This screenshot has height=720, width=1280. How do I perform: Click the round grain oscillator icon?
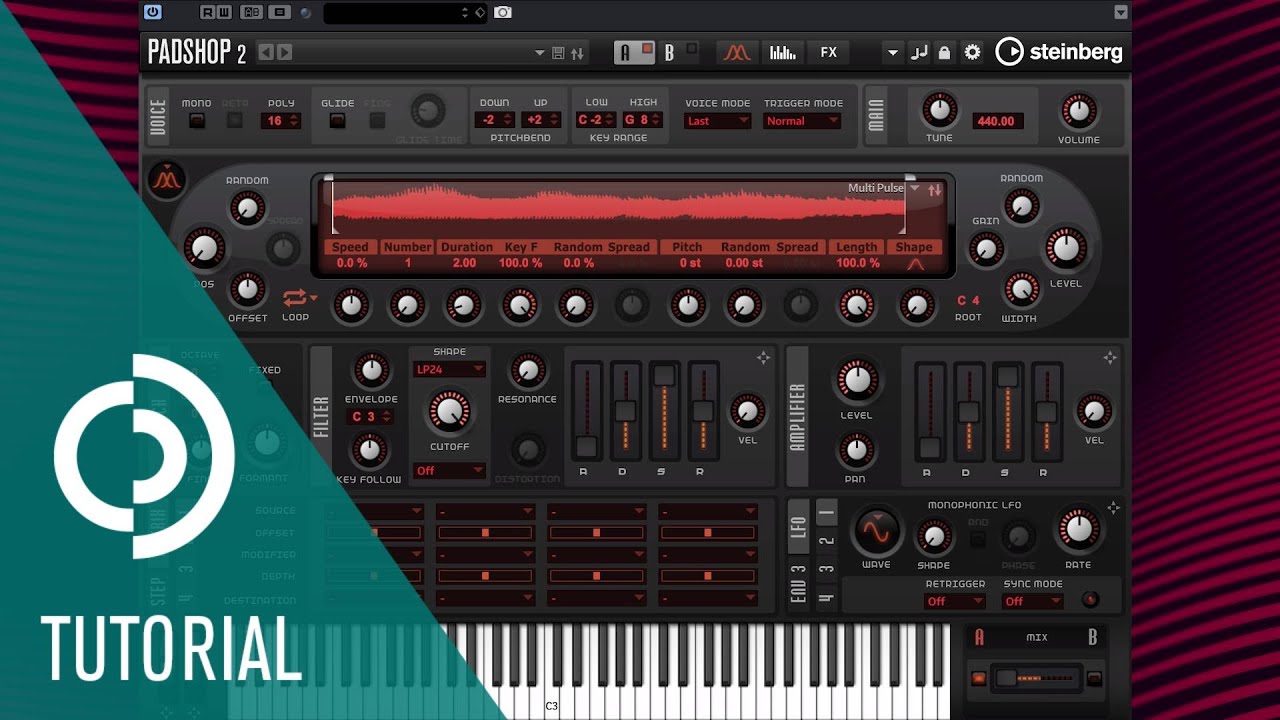pos(167,180)
